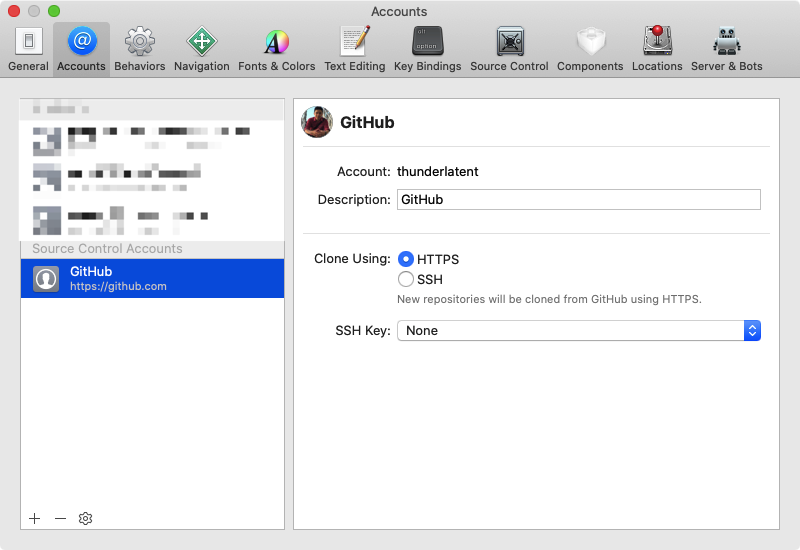
Task: Open the Source Control preferences
Action: click(509, 49)
